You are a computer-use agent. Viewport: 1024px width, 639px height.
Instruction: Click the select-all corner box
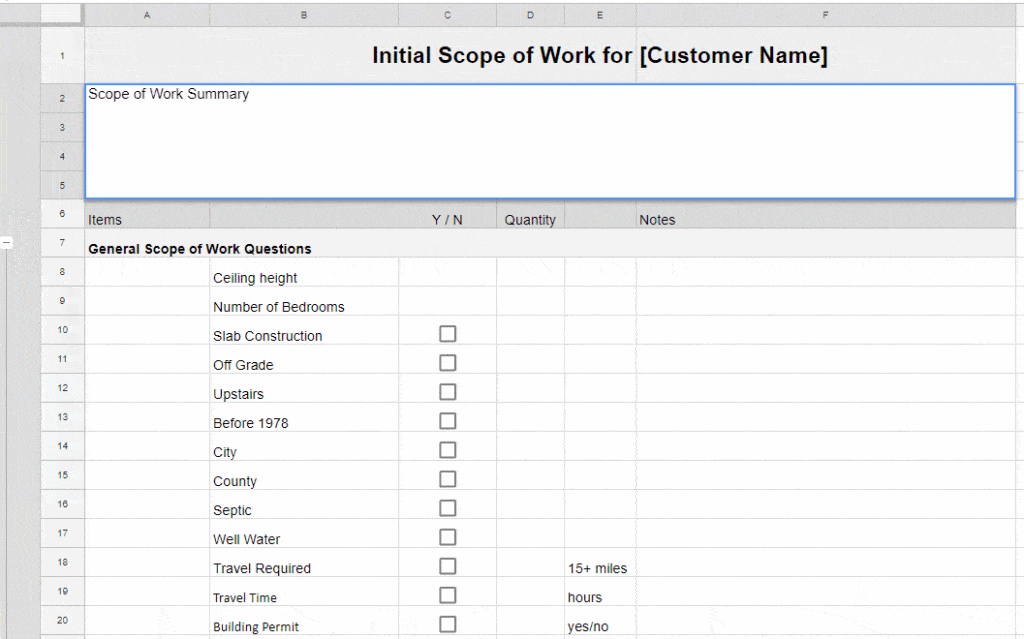63,14
